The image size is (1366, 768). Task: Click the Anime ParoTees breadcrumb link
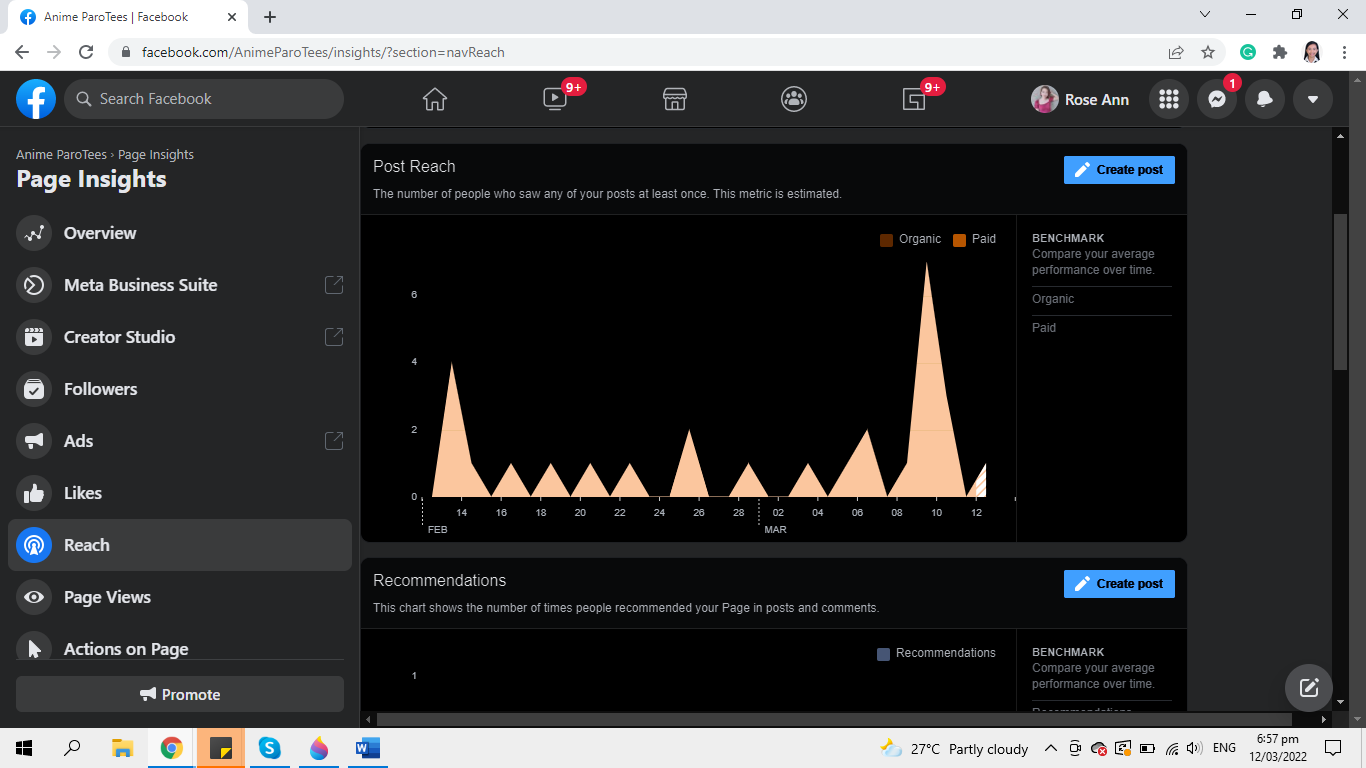[61, 155]
